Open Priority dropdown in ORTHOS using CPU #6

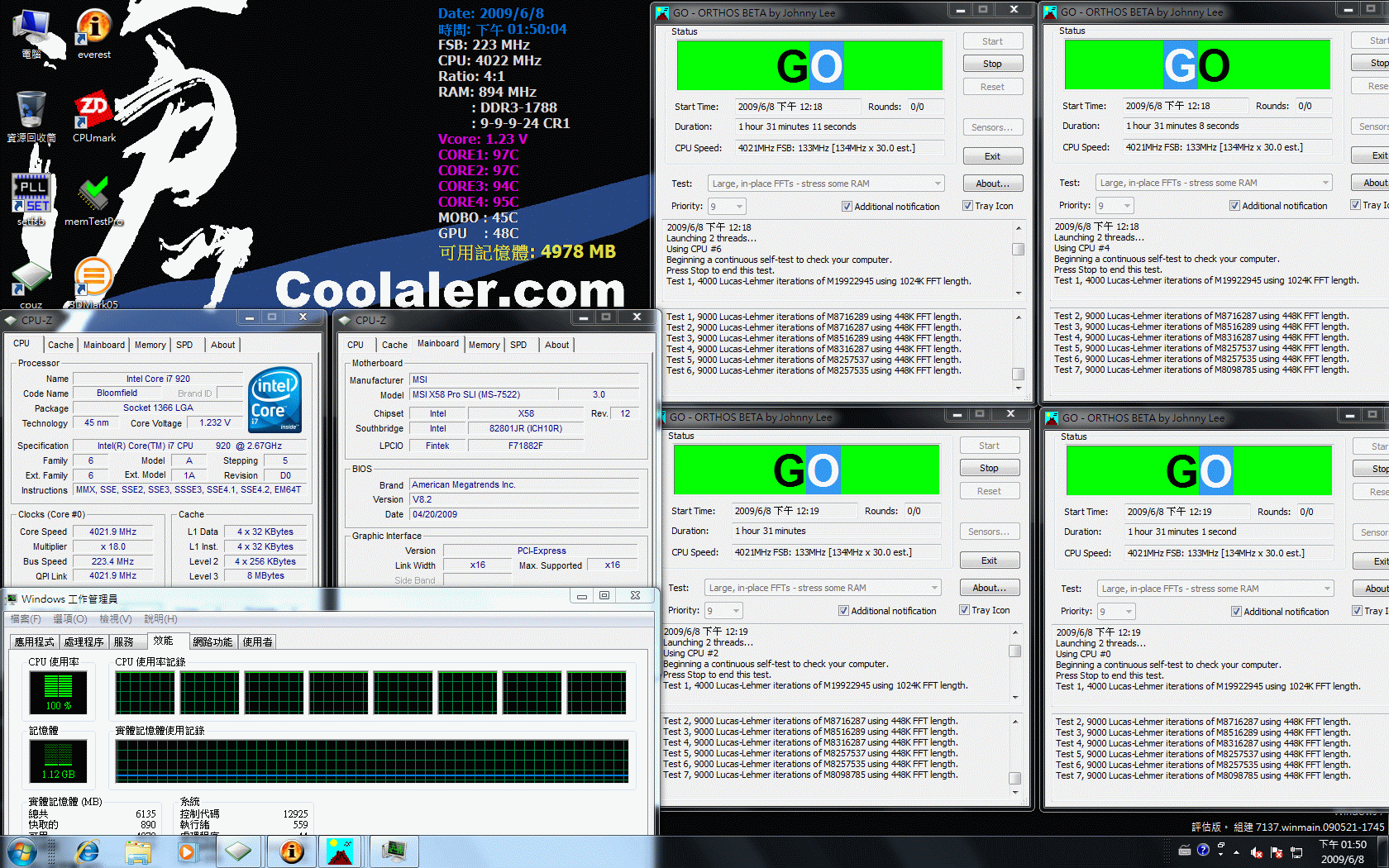coord(727,206)
